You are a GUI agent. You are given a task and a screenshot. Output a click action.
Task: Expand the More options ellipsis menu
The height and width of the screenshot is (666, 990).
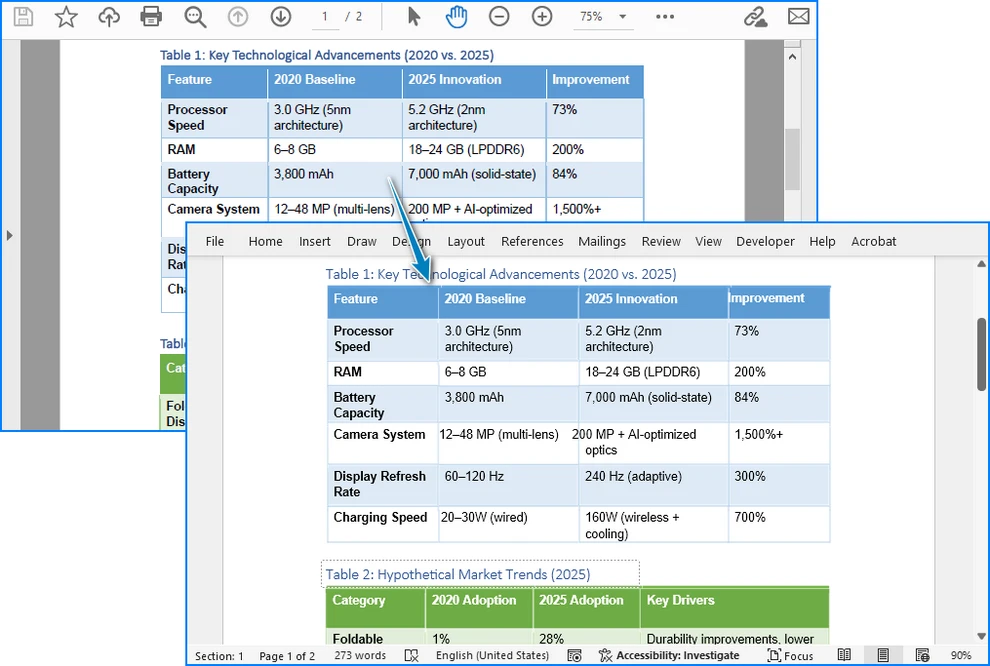click(665, 16)
